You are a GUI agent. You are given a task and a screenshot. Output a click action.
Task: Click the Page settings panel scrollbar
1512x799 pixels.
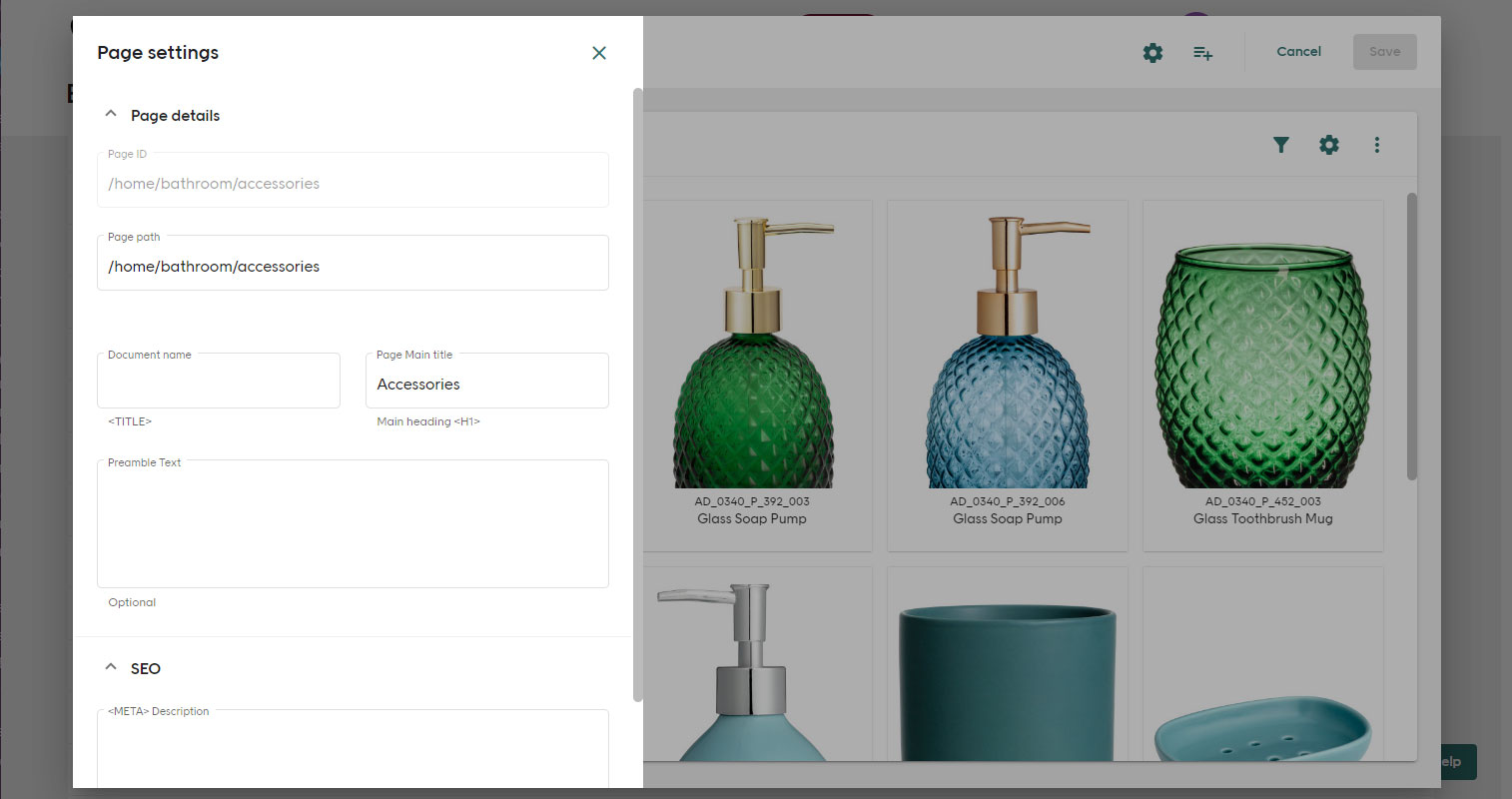[x=637, y=395]
